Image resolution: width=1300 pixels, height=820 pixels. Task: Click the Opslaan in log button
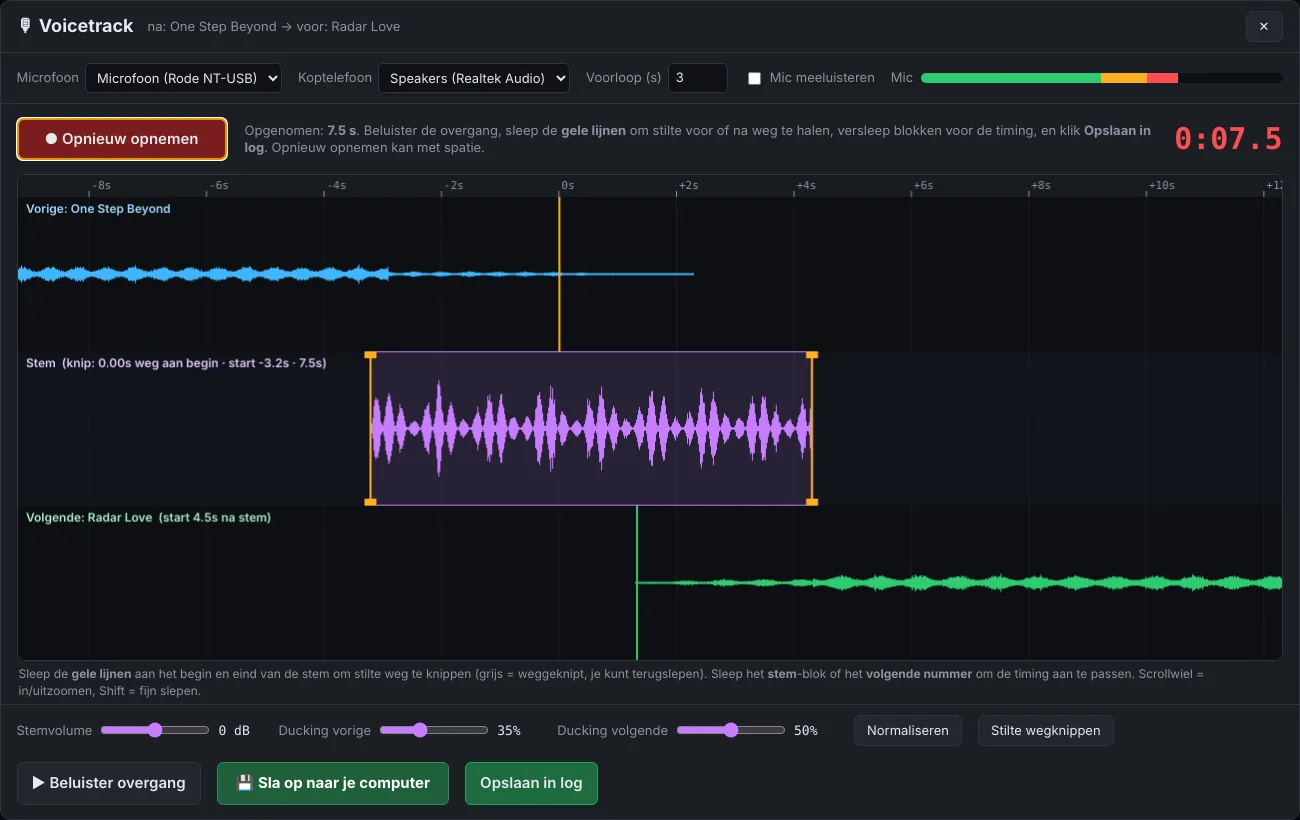point(531,783)
